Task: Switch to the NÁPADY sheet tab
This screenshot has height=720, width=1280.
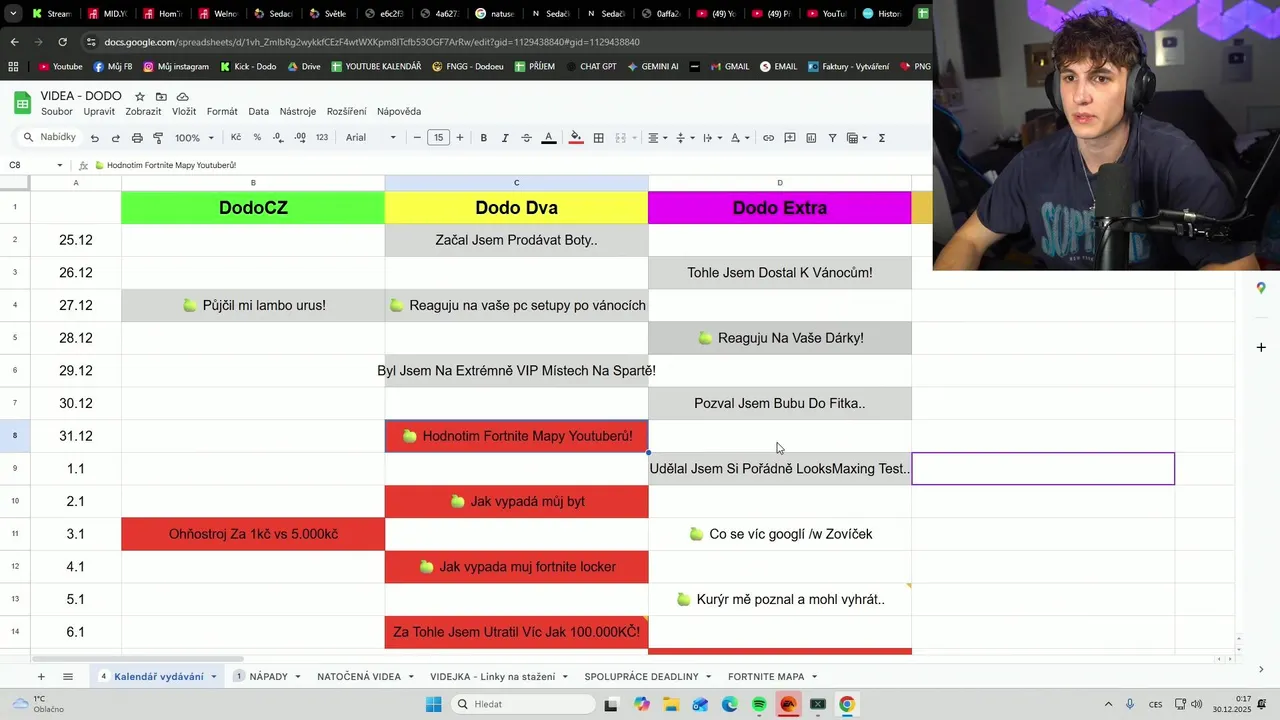Action: click(x=268, y=677)
